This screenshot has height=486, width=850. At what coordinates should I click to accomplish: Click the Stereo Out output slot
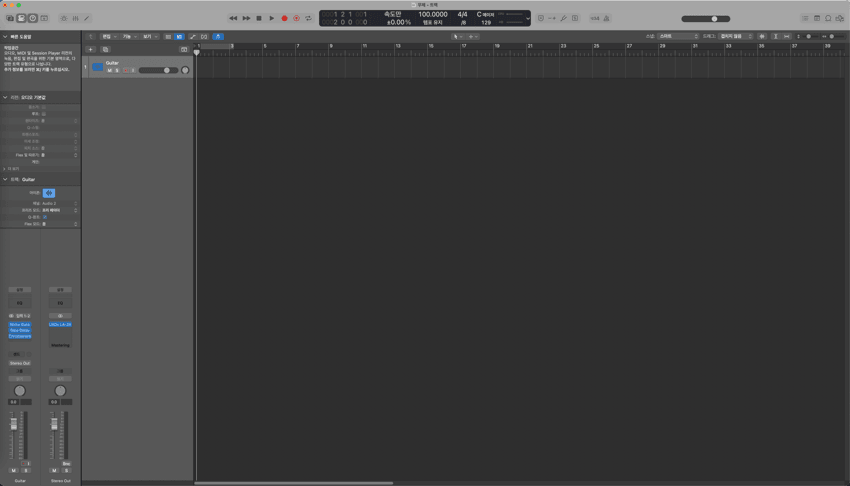point(20,363)
